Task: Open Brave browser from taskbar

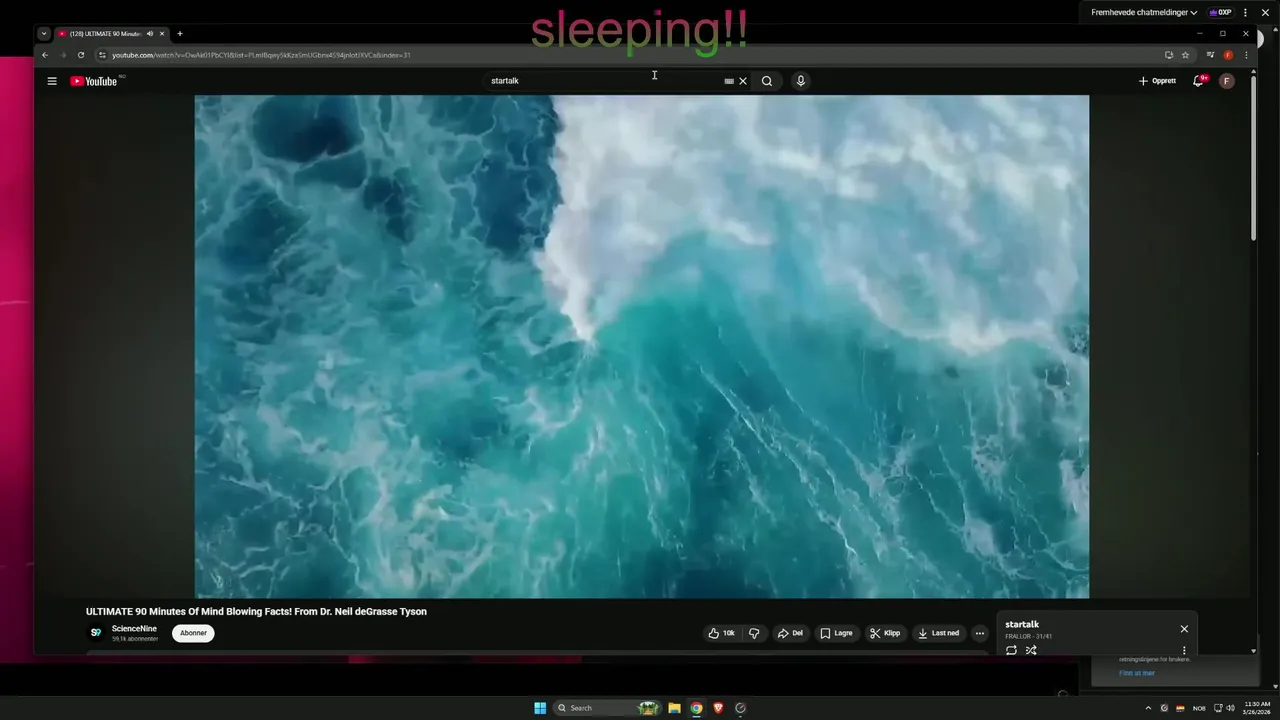Action: coord(718,708)
